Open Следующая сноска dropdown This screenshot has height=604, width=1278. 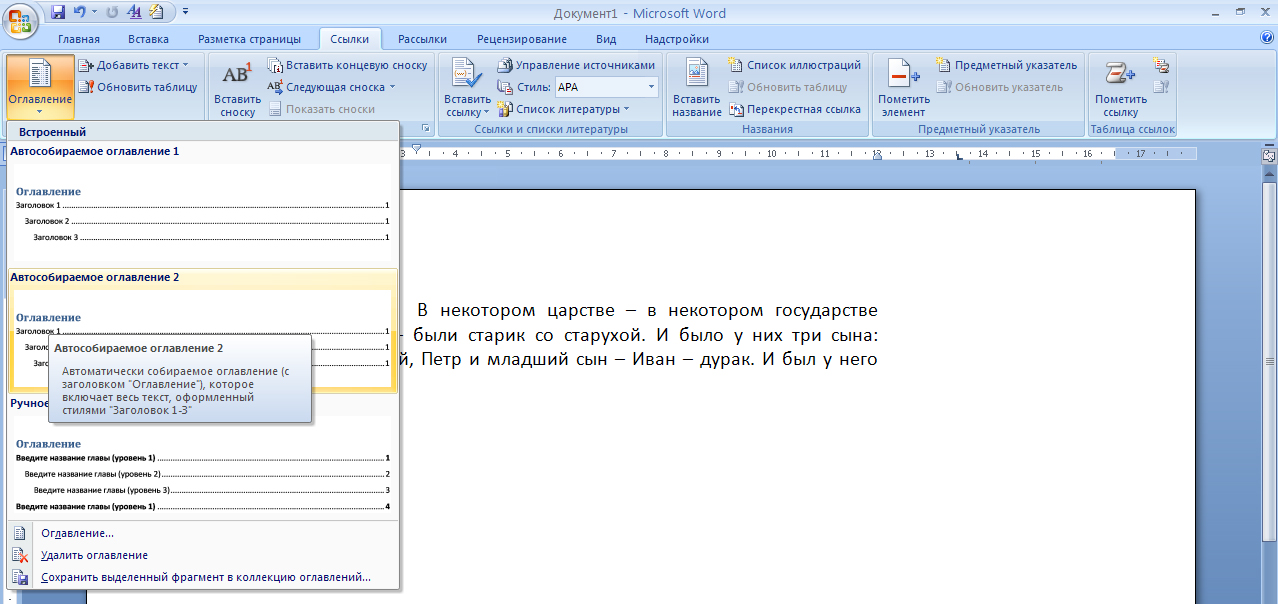332,87
